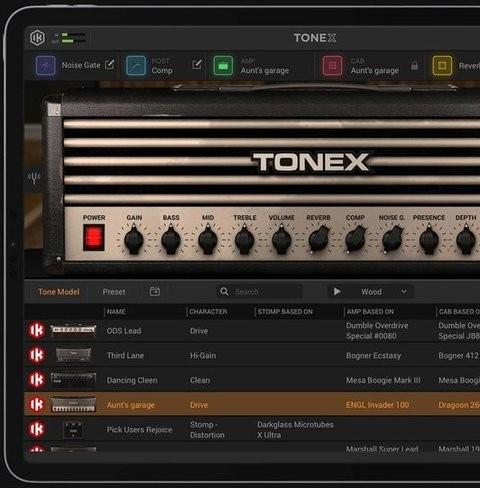Screen dimensions: 480x488
Task: Click the PRESENCE knob
Action: click(429, 239)
